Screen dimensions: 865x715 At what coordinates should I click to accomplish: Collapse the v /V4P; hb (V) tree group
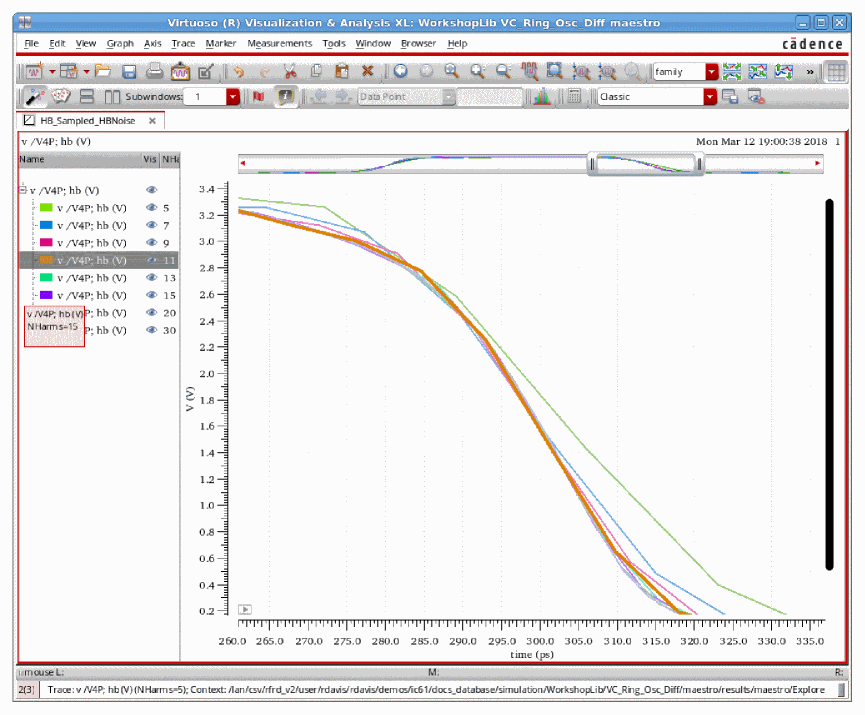tap(23, 189)
